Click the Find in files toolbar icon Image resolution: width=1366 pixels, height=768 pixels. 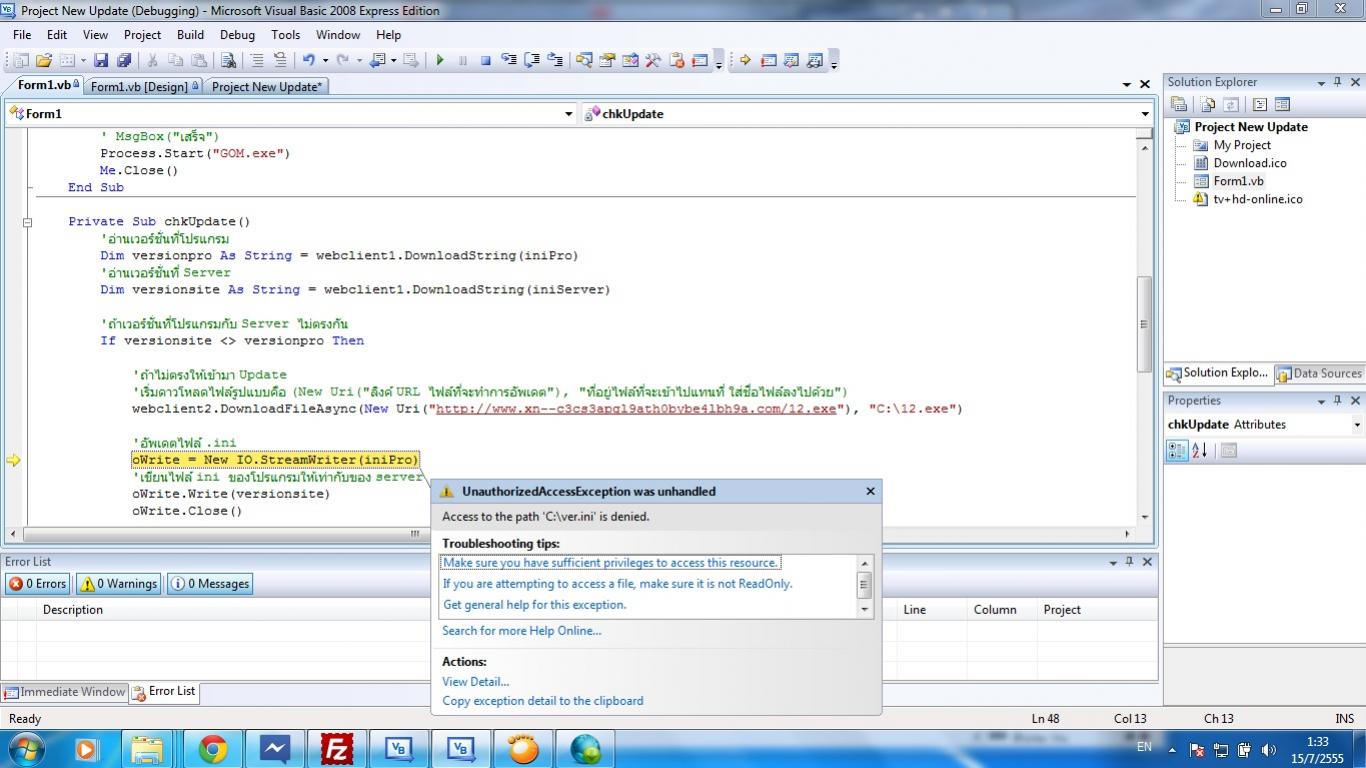coord(228,60)
